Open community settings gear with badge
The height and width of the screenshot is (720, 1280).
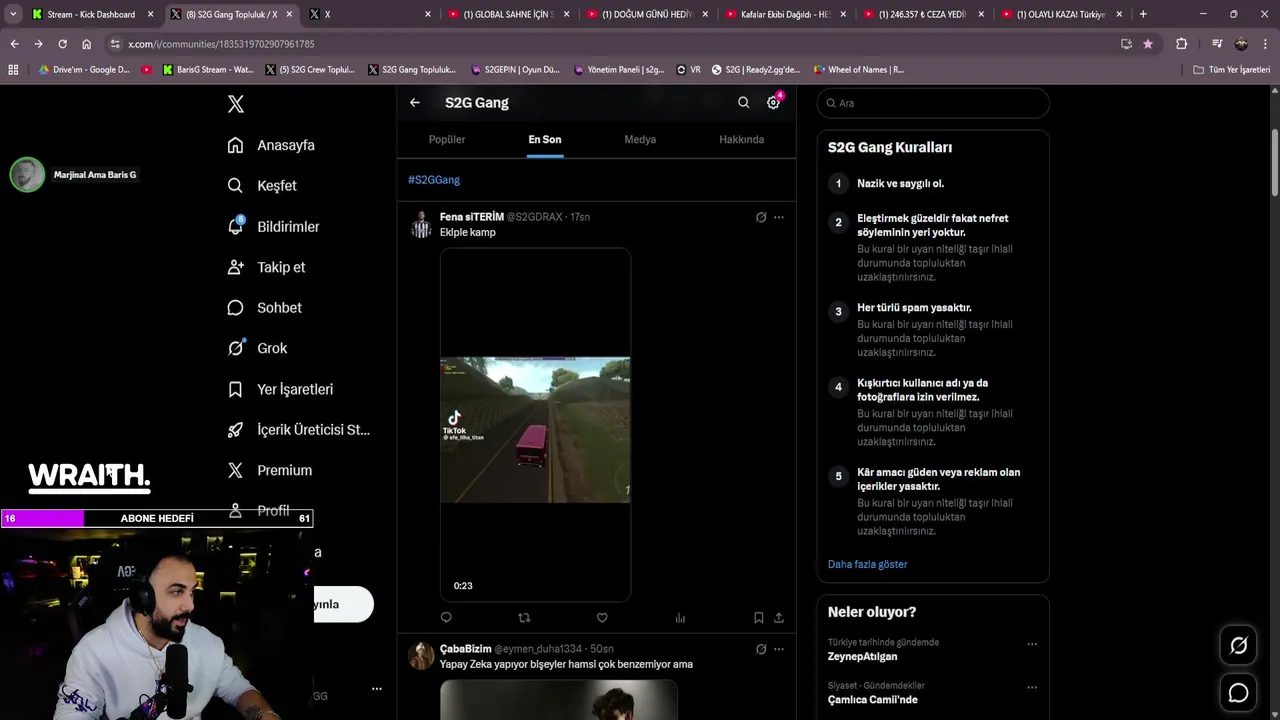773,103
